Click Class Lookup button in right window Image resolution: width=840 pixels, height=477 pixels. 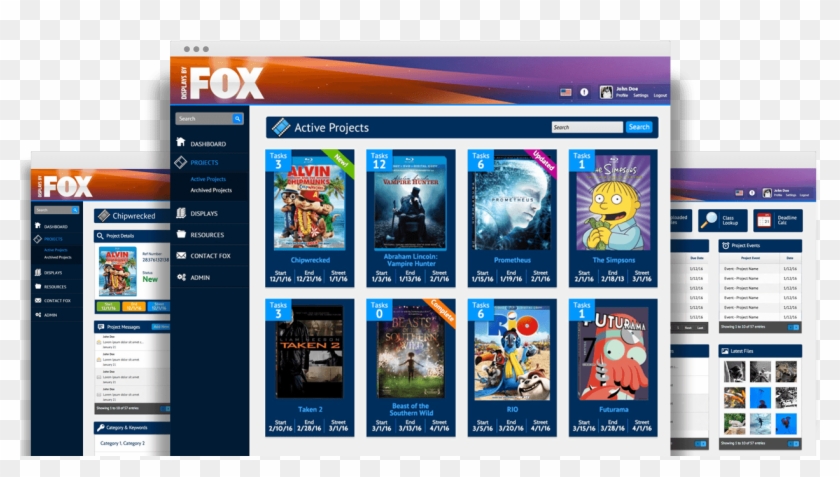[723, 220]
